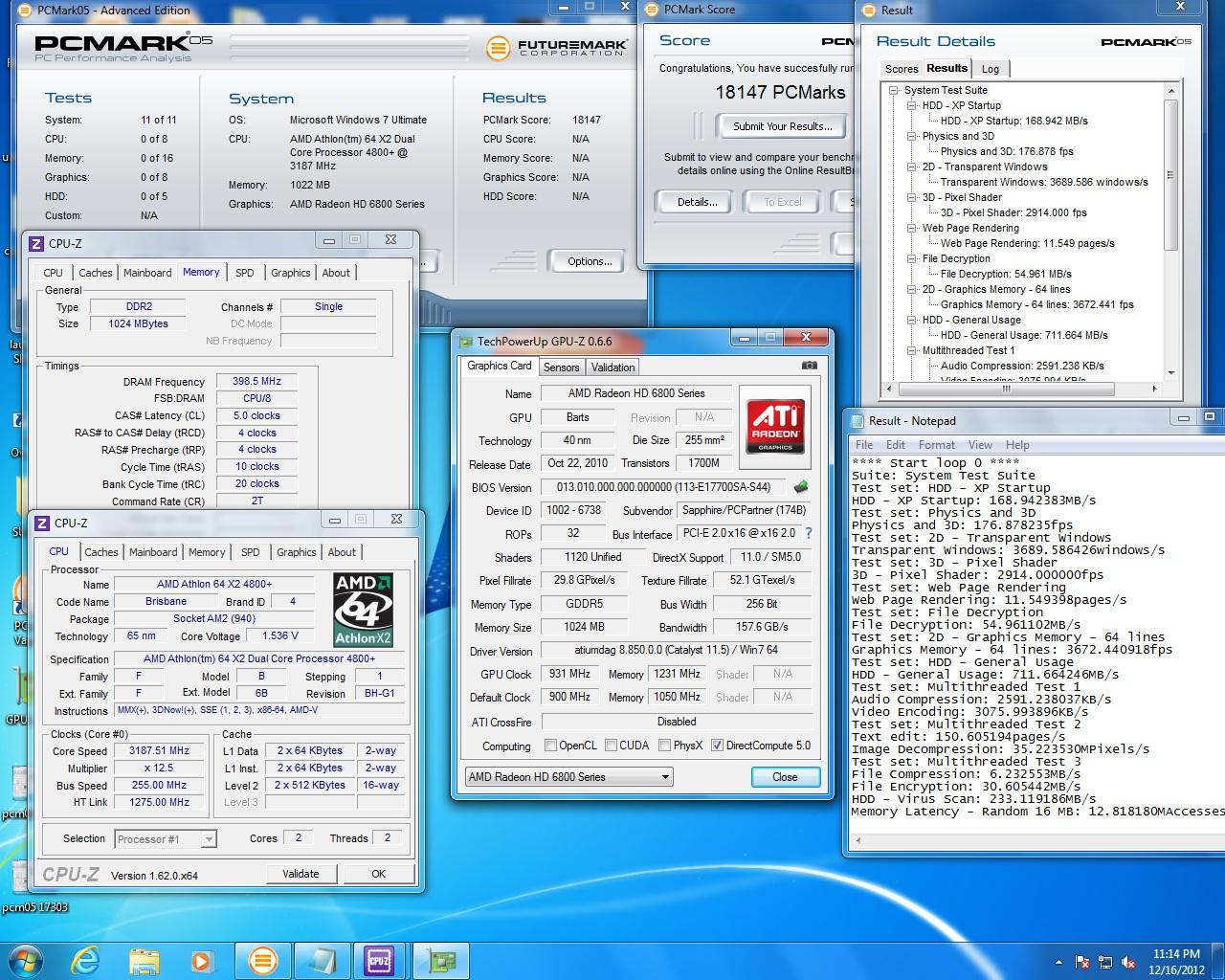
Task: Collapse Multithreaded Test 1 node
Action: [x=912, y=350]
